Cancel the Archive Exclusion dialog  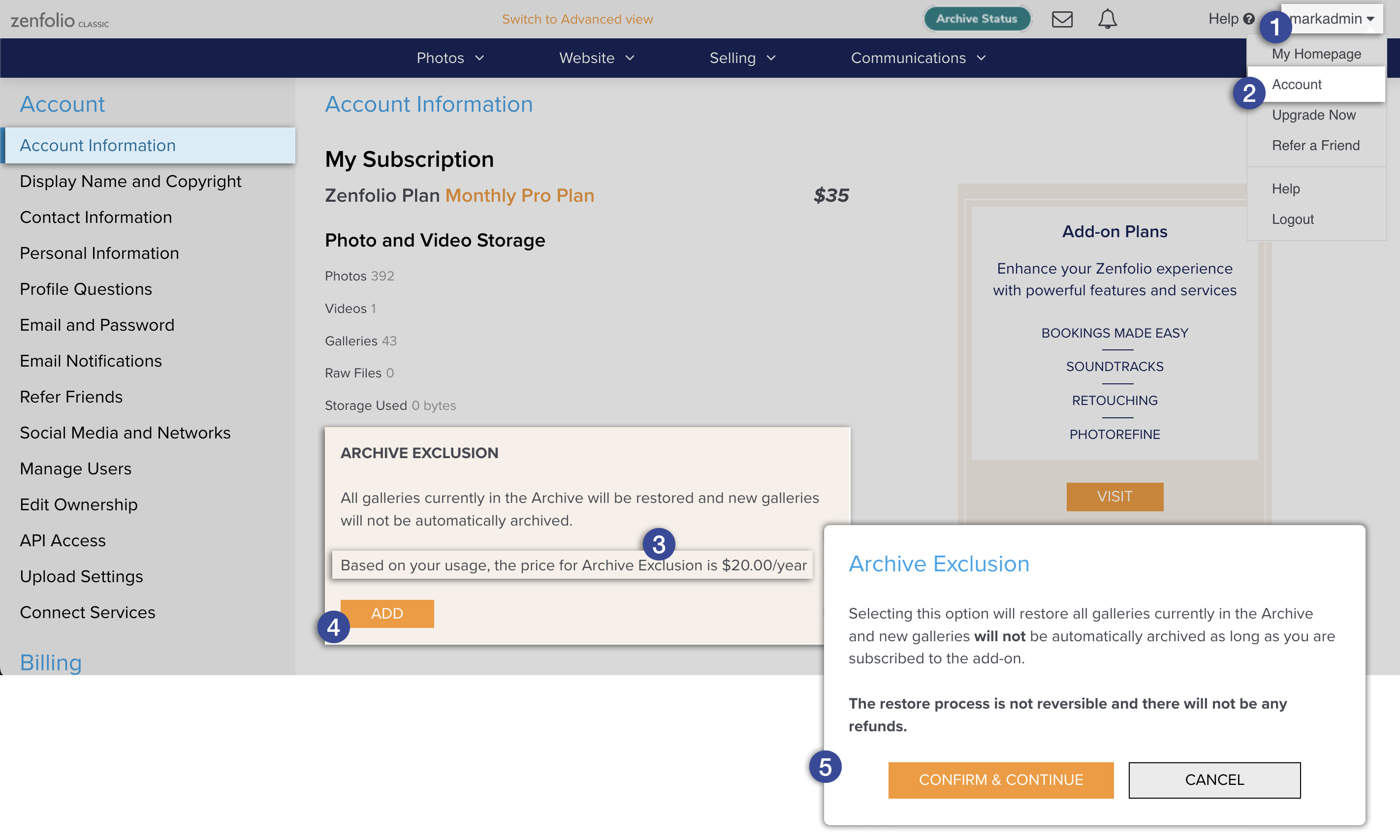(x=1214, y=780)
